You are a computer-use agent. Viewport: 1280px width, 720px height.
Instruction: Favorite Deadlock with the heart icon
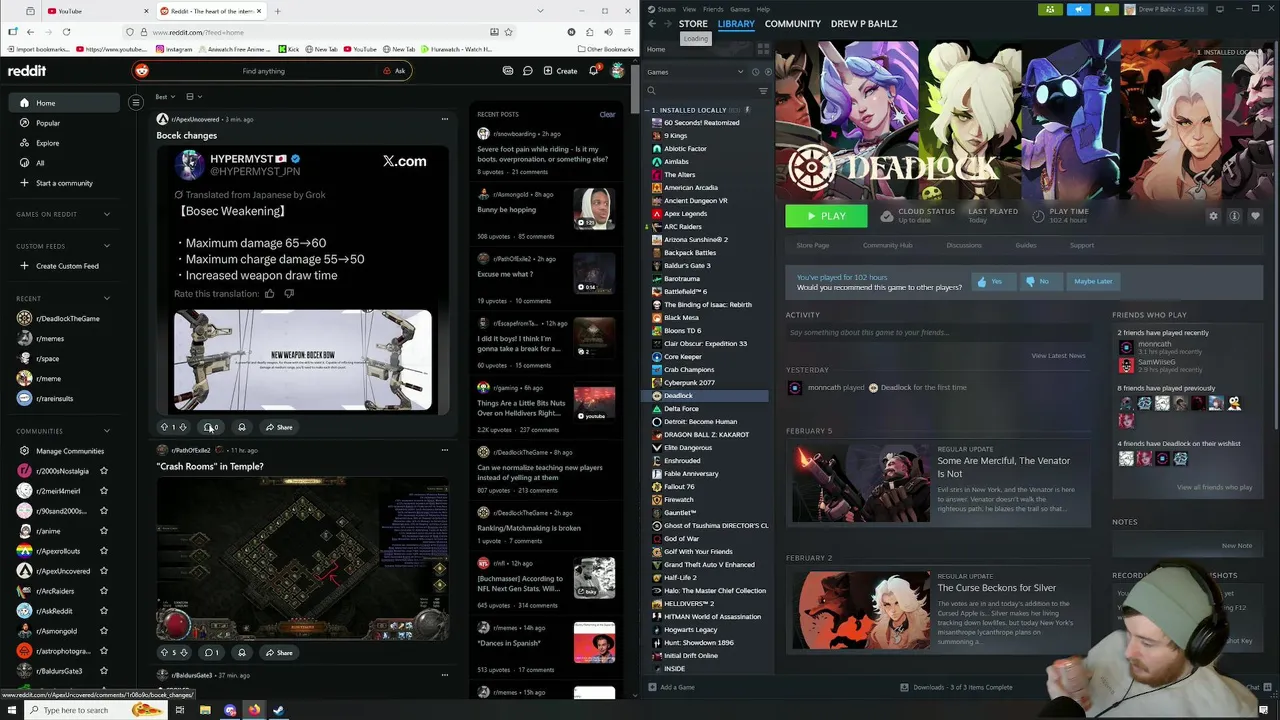(x=1255, y=216)
